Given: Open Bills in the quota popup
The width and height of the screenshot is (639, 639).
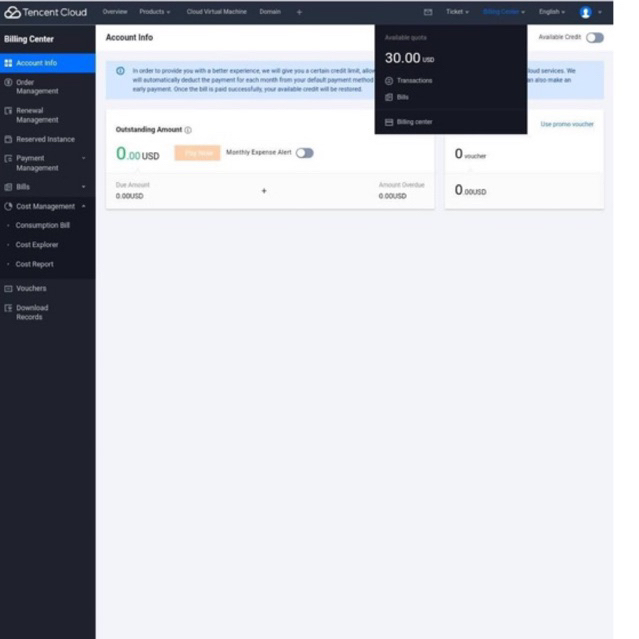Looking at the screenshot, I should tap(397, 97).
